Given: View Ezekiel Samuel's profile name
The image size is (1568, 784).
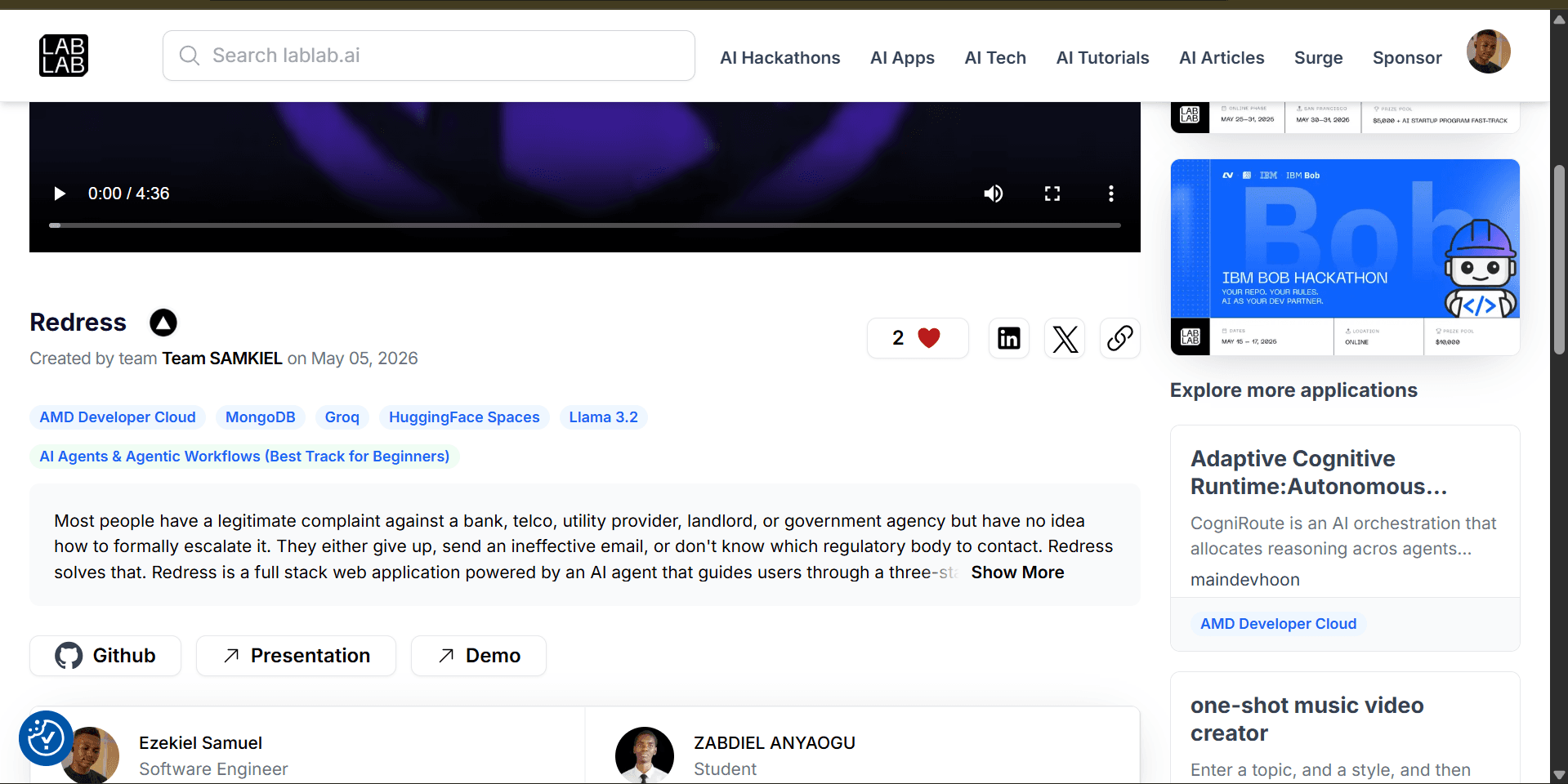Looking at the screenshot, I should coord(200,743).
